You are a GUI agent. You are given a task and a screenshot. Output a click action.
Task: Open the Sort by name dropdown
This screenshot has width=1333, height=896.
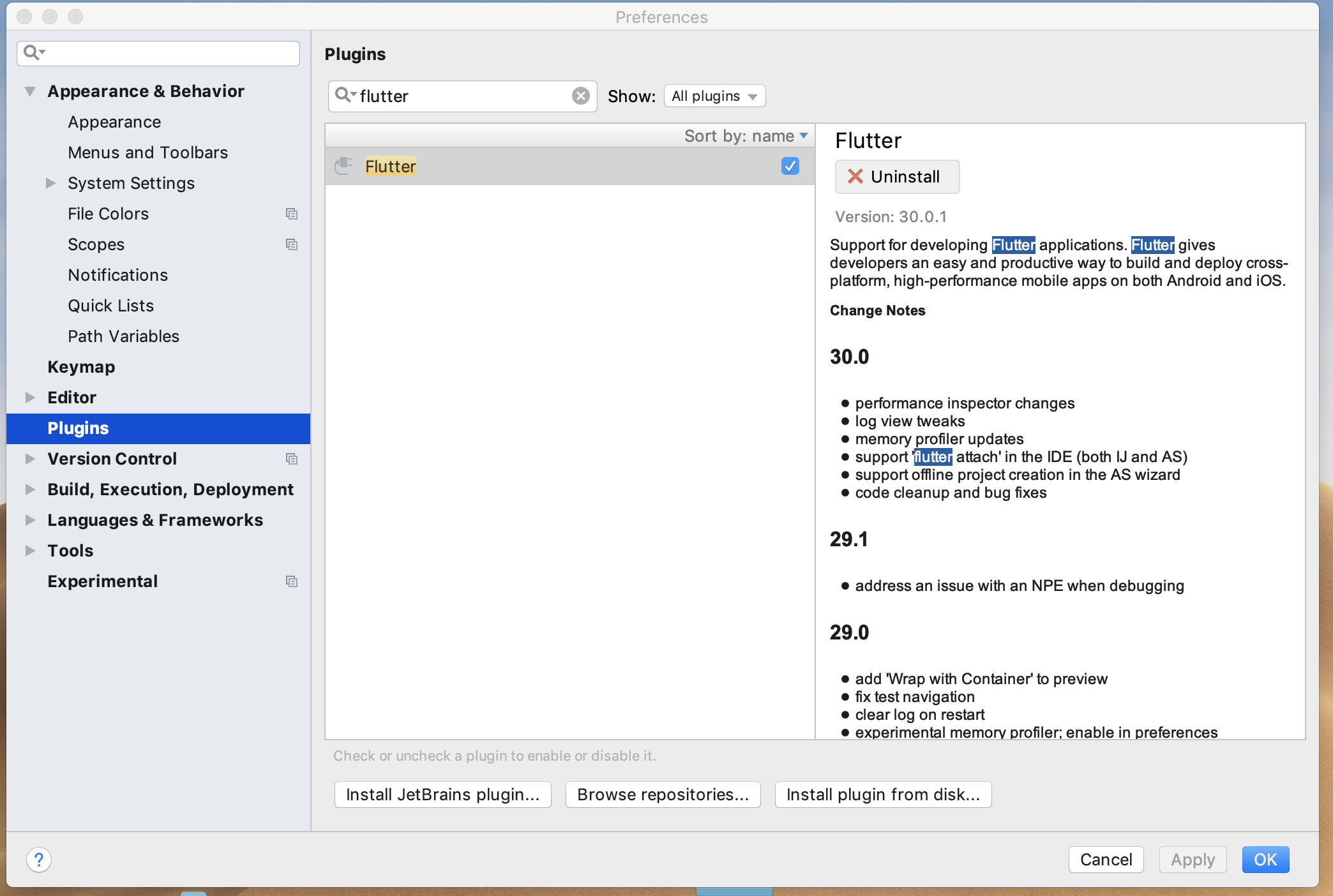pos(746,136)
